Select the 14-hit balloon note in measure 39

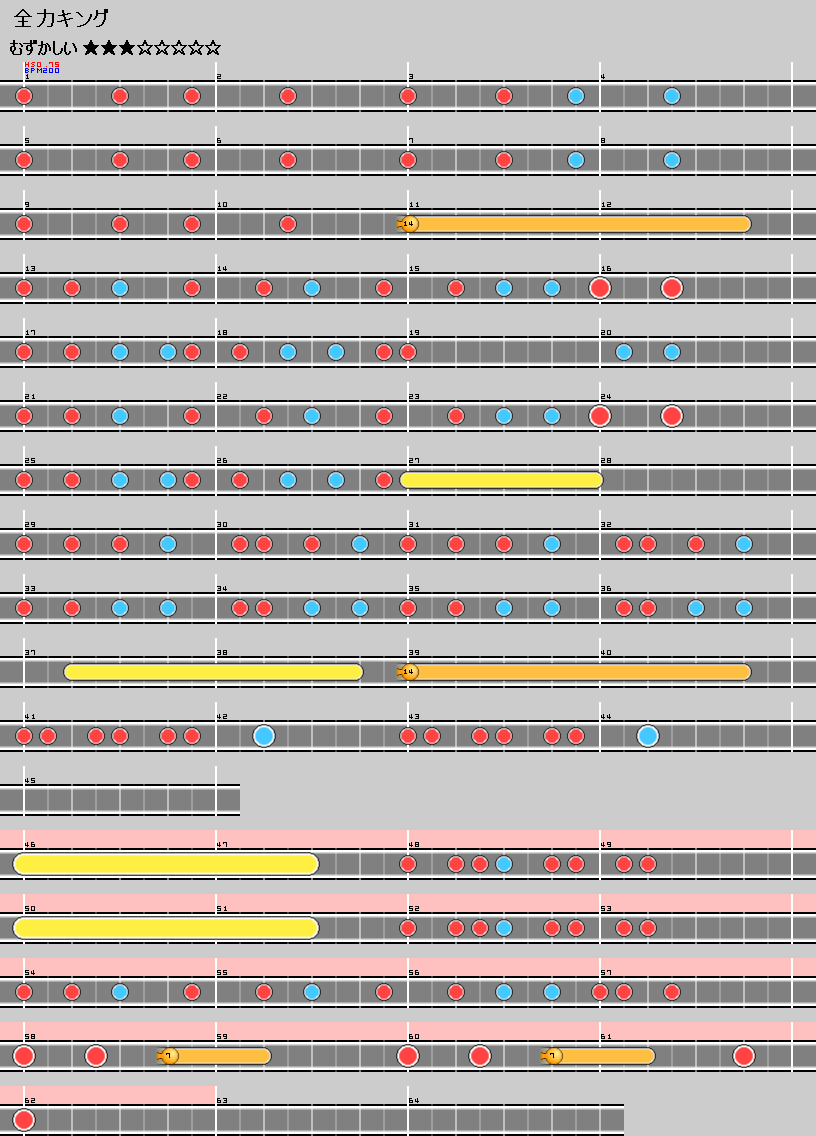coord(409,672)
